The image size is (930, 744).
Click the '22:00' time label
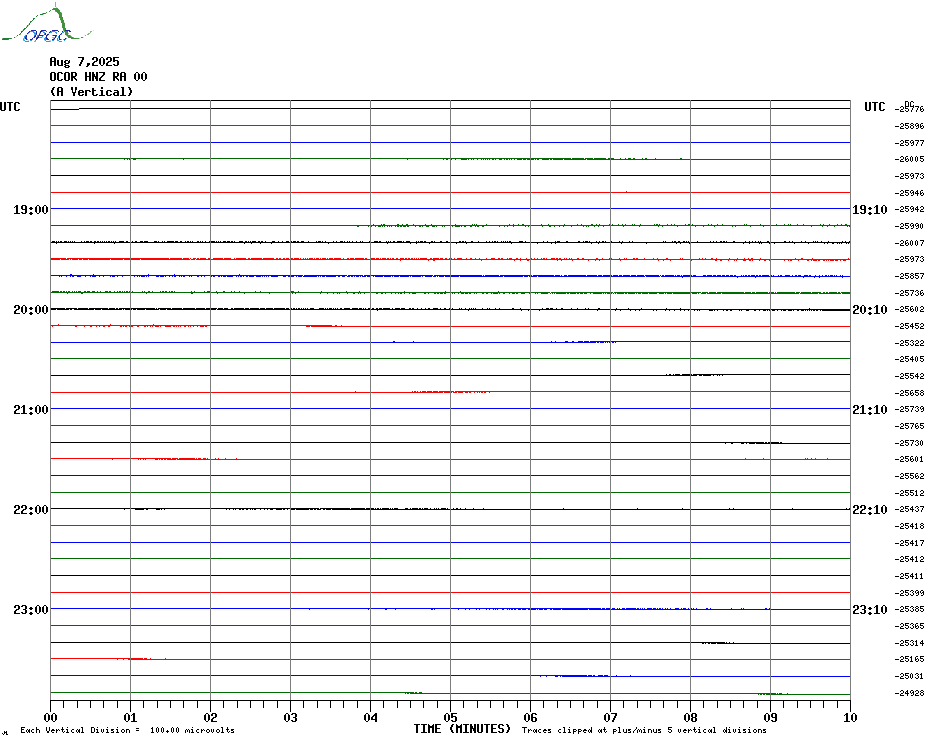click(x=31, y=510)
